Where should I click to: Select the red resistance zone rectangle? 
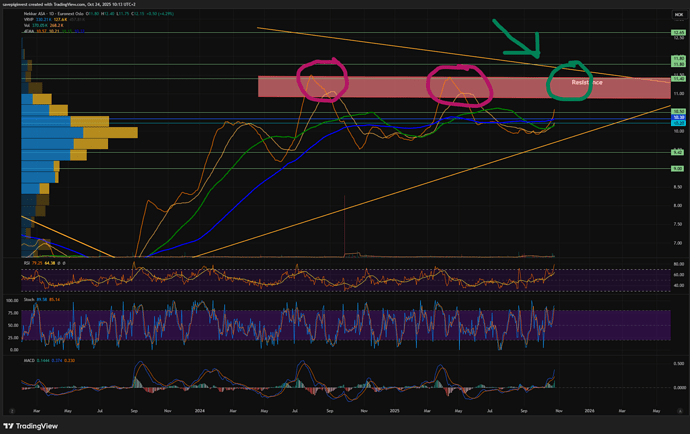tap(400, 87)
